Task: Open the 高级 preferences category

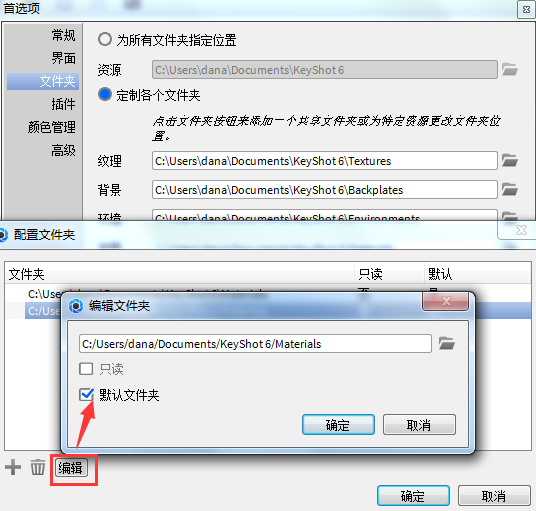Action: pos(63,150)
